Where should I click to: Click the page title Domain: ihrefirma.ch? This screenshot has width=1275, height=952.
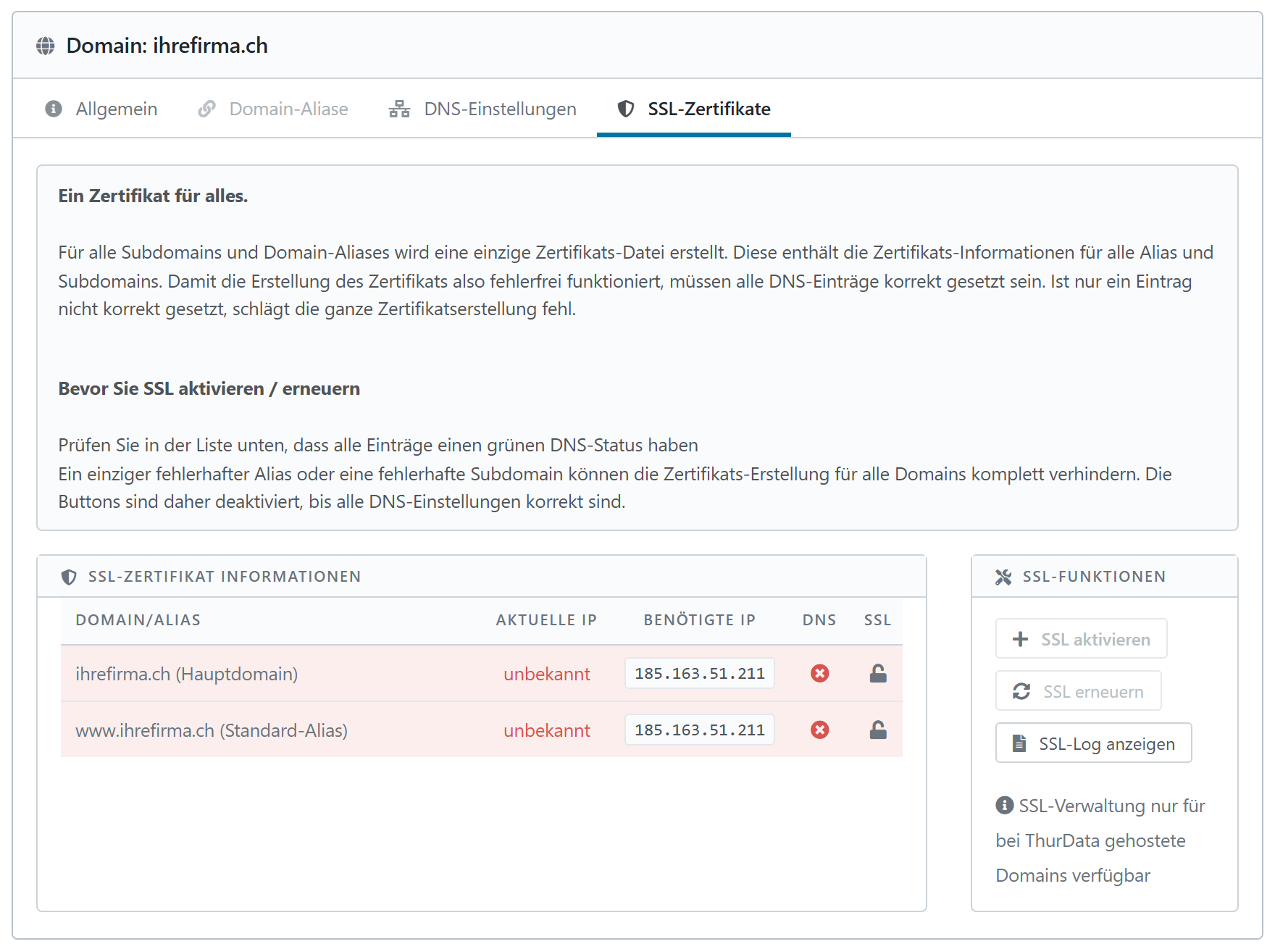[x=167, y=46]
